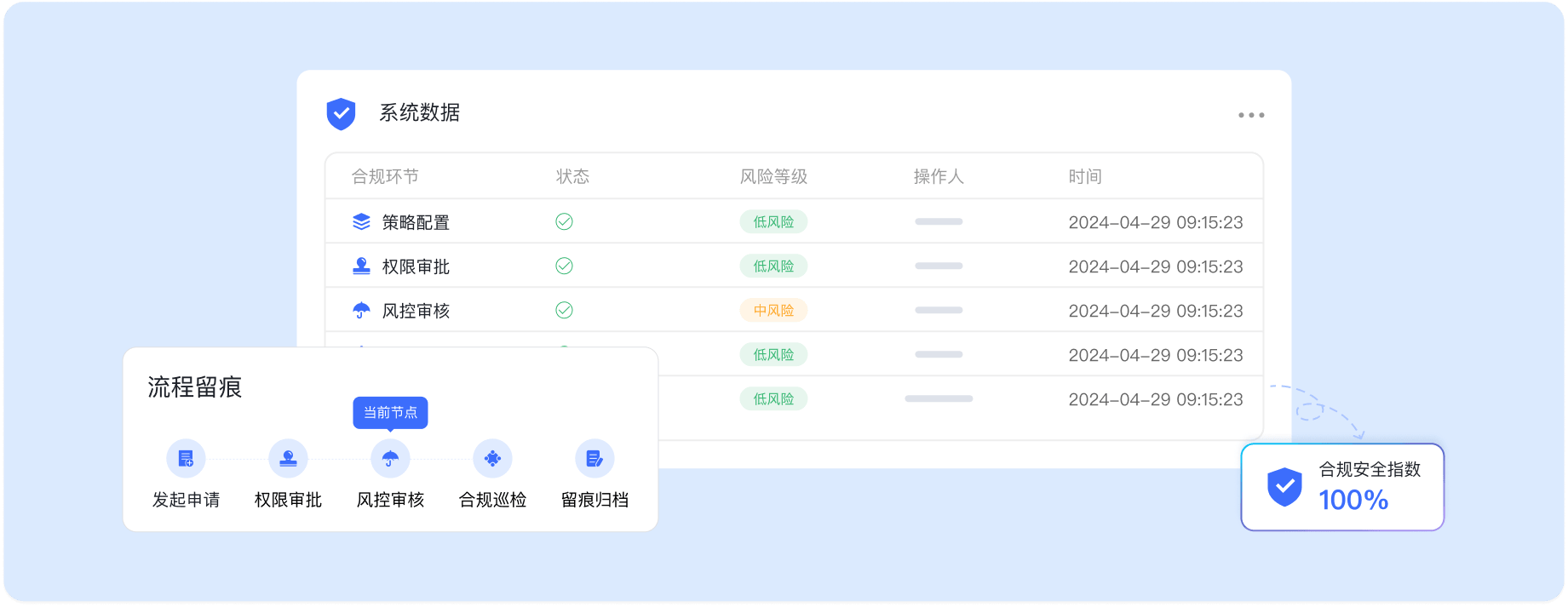Screen dimensions: 1568x607
Task: Click the 流程留痕 card title
Action: pyautogui.click(x=195, y=387)
